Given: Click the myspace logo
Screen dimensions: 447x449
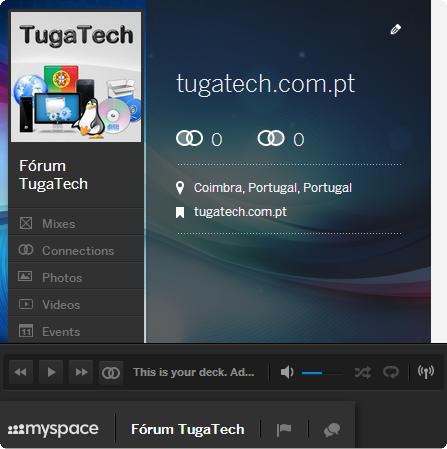Looking at the screenshot, I should click(x=53, y=429).
